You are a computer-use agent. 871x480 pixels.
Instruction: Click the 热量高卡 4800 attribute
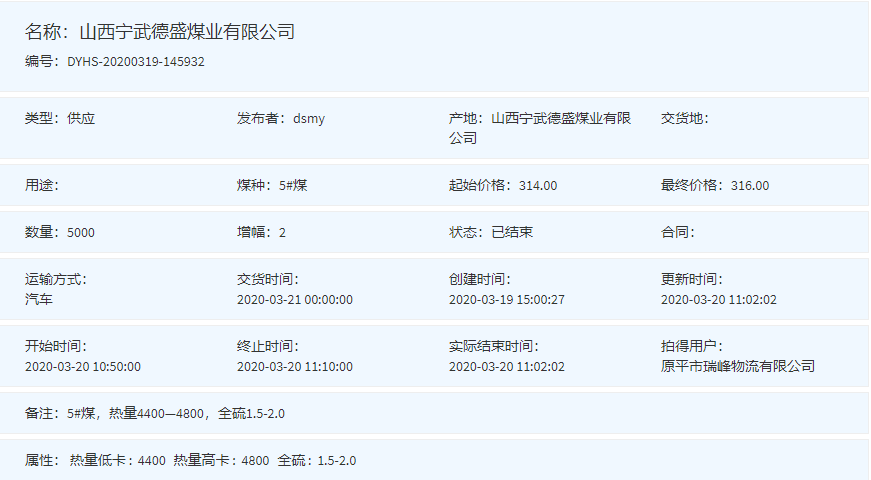(221, 461)
